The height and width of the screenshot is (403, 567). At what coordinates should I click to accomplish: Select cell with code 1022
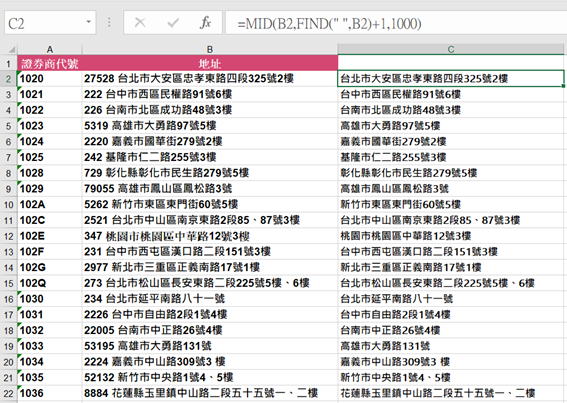pos(50,110)
